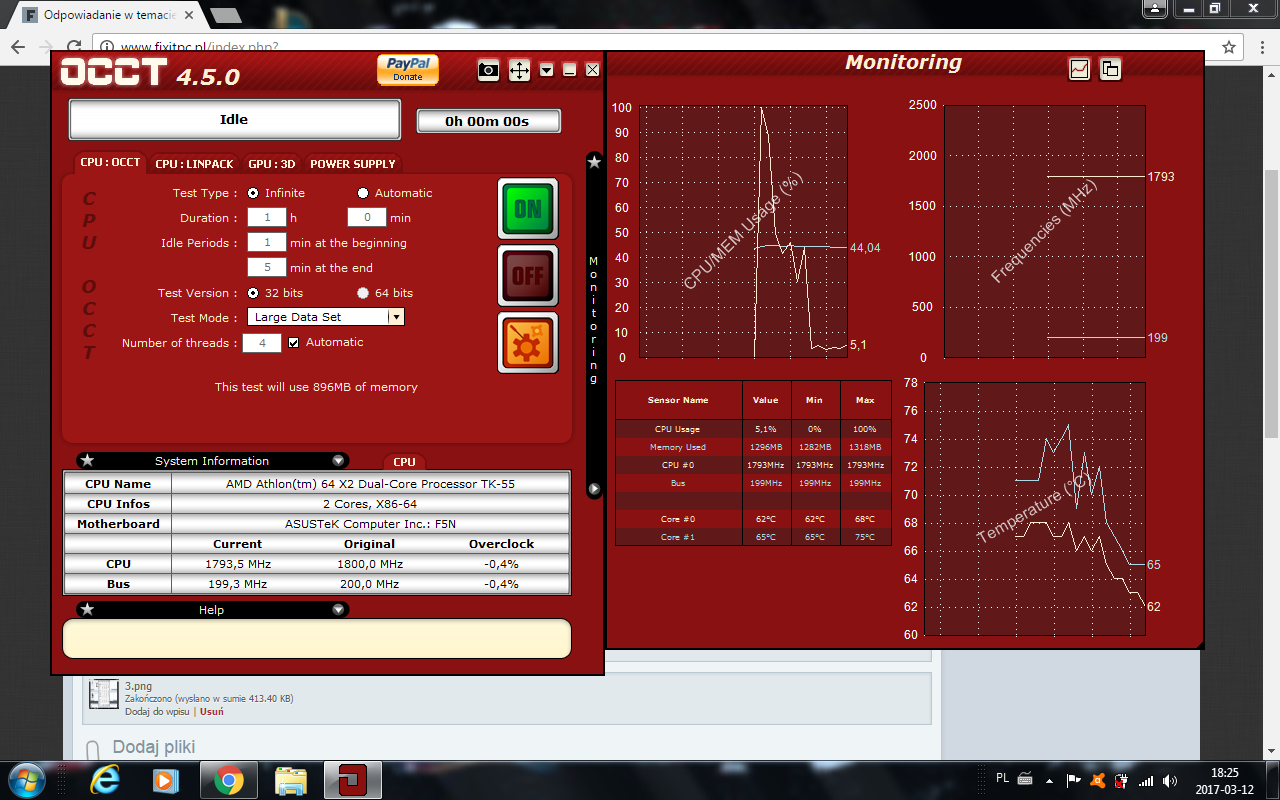Take a screenshot with the OCCT camera icon
The image size is (1280, 800).
[488, 70]
